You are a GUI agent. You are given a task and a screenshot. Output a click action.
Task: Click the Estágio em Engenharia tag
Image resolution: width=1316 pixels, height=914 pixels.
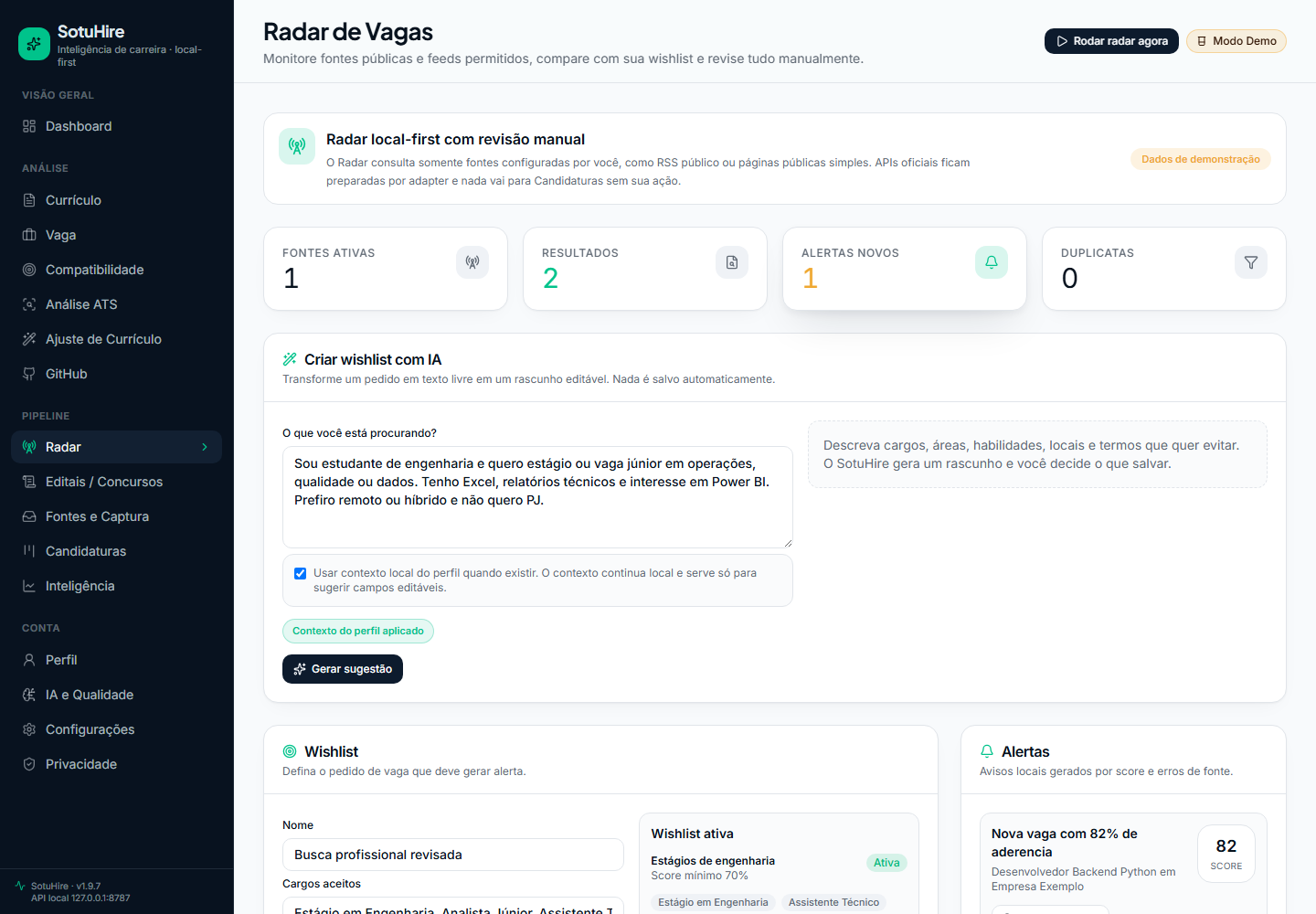713,902
